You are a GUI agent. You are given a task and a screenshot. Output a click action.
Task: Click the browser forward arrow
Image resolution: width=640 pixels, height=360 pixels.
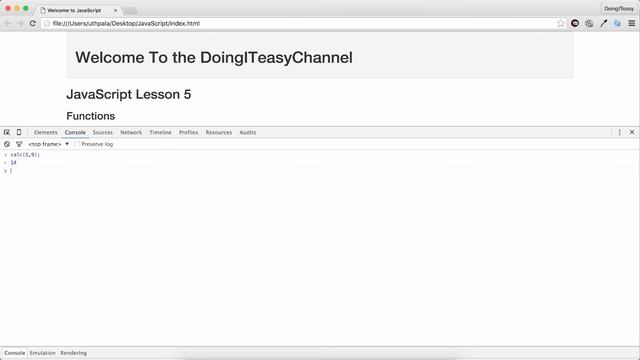coord(20,23)
